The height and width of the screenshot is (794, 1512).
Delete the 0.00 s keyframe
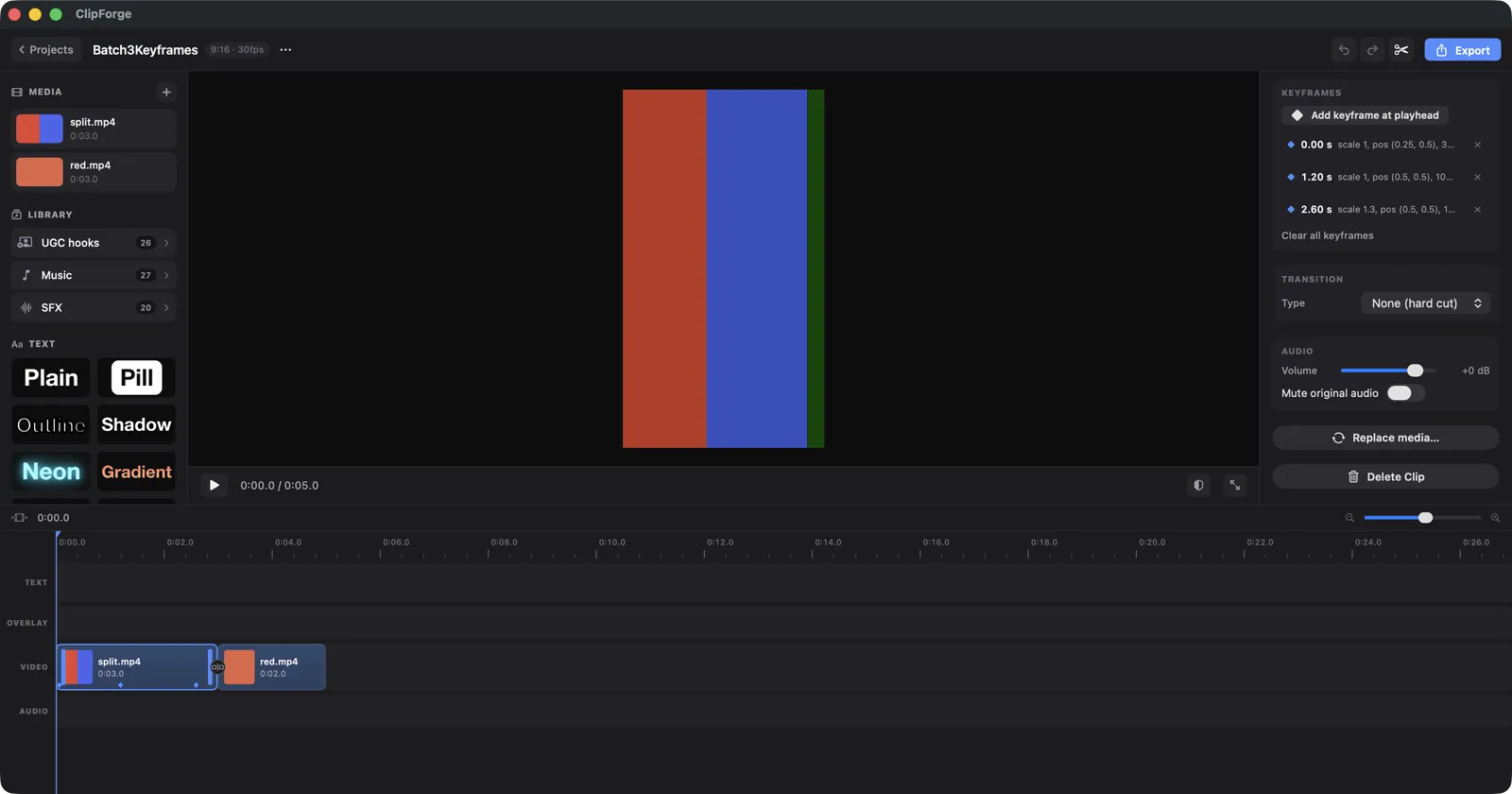[1477, 145]
